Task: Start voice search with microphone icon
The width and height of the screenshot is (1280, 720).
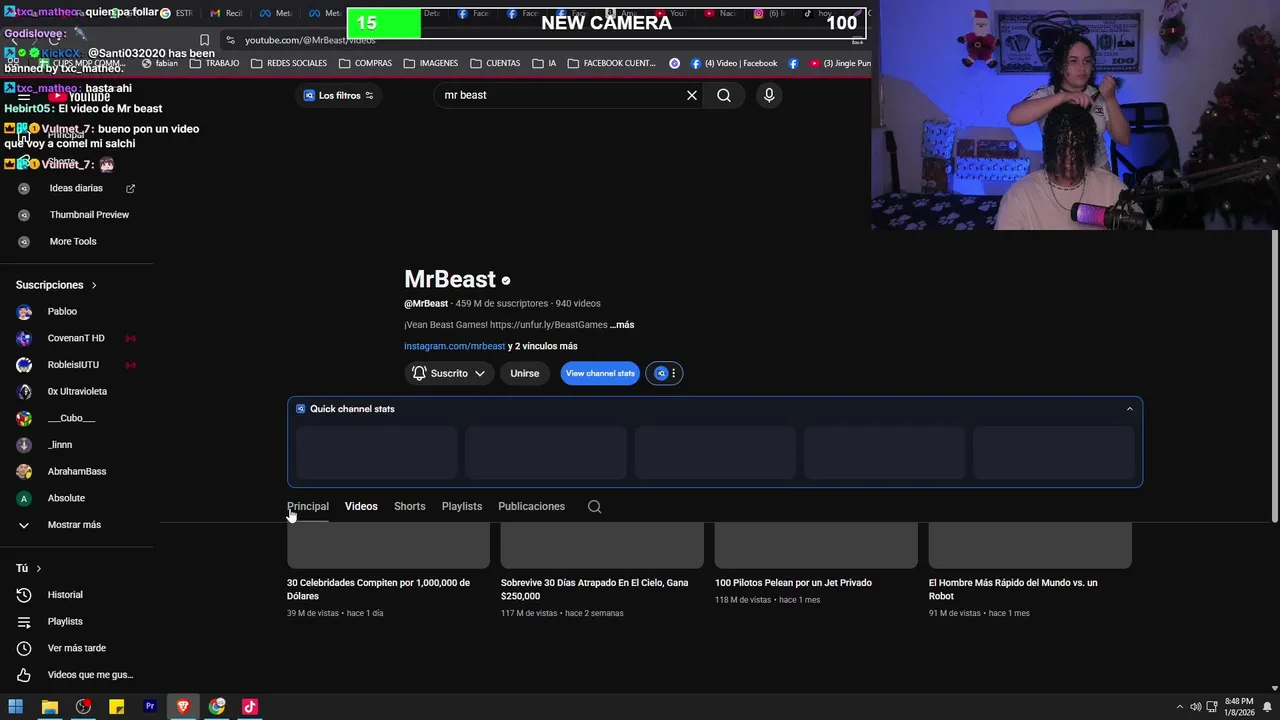Action: (x=769, y=95)
